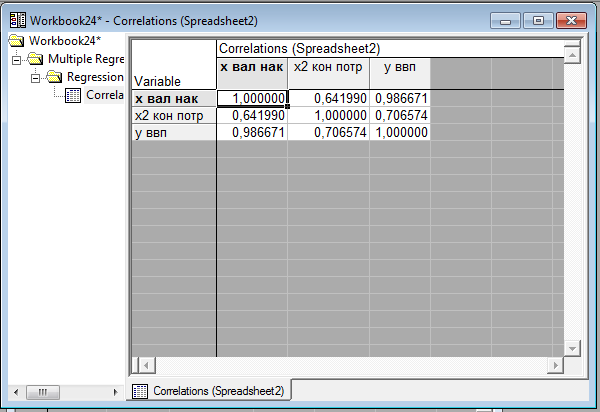Select cell 0,706574 in х2 кон потр row
The width and height of the screenshot is (600, 412).
[400, 116]
